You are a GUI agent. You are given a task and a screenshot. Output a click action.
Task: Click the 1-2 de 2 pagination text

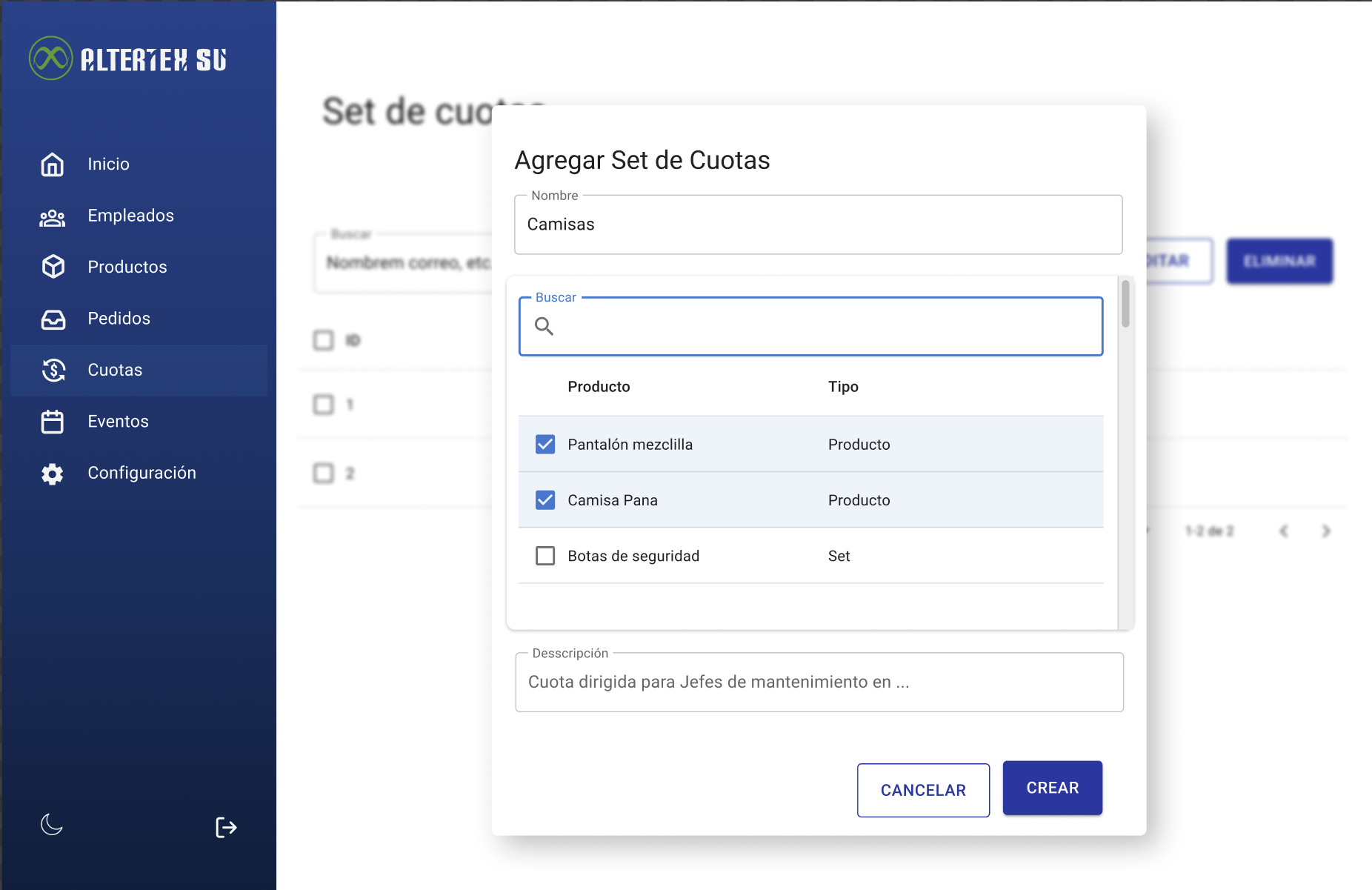pyautogui.click(x=1209, y=531)
